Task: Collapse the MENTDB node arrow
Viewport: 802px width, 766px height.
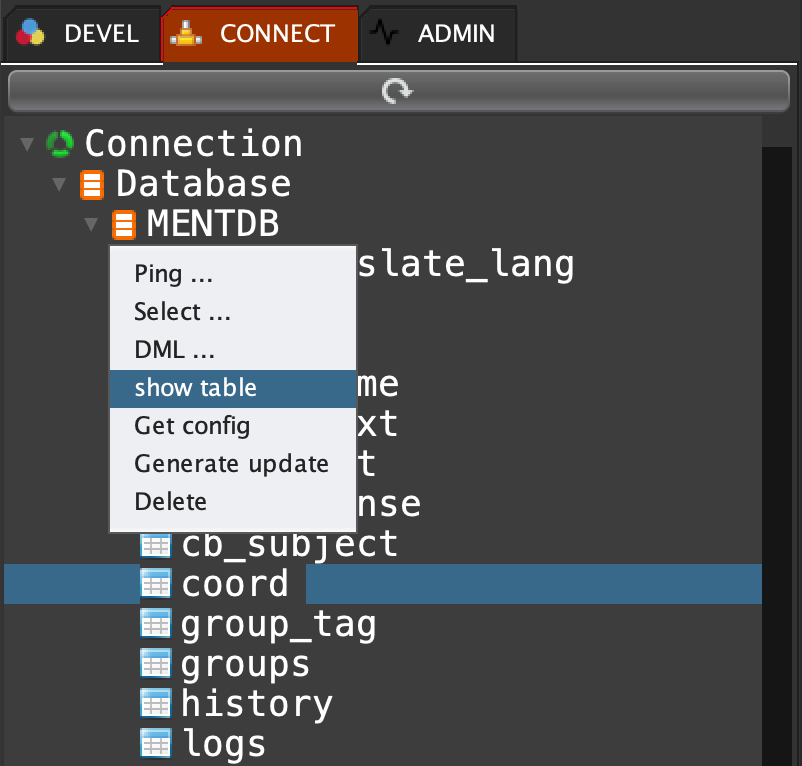Action: click(92, 225)
